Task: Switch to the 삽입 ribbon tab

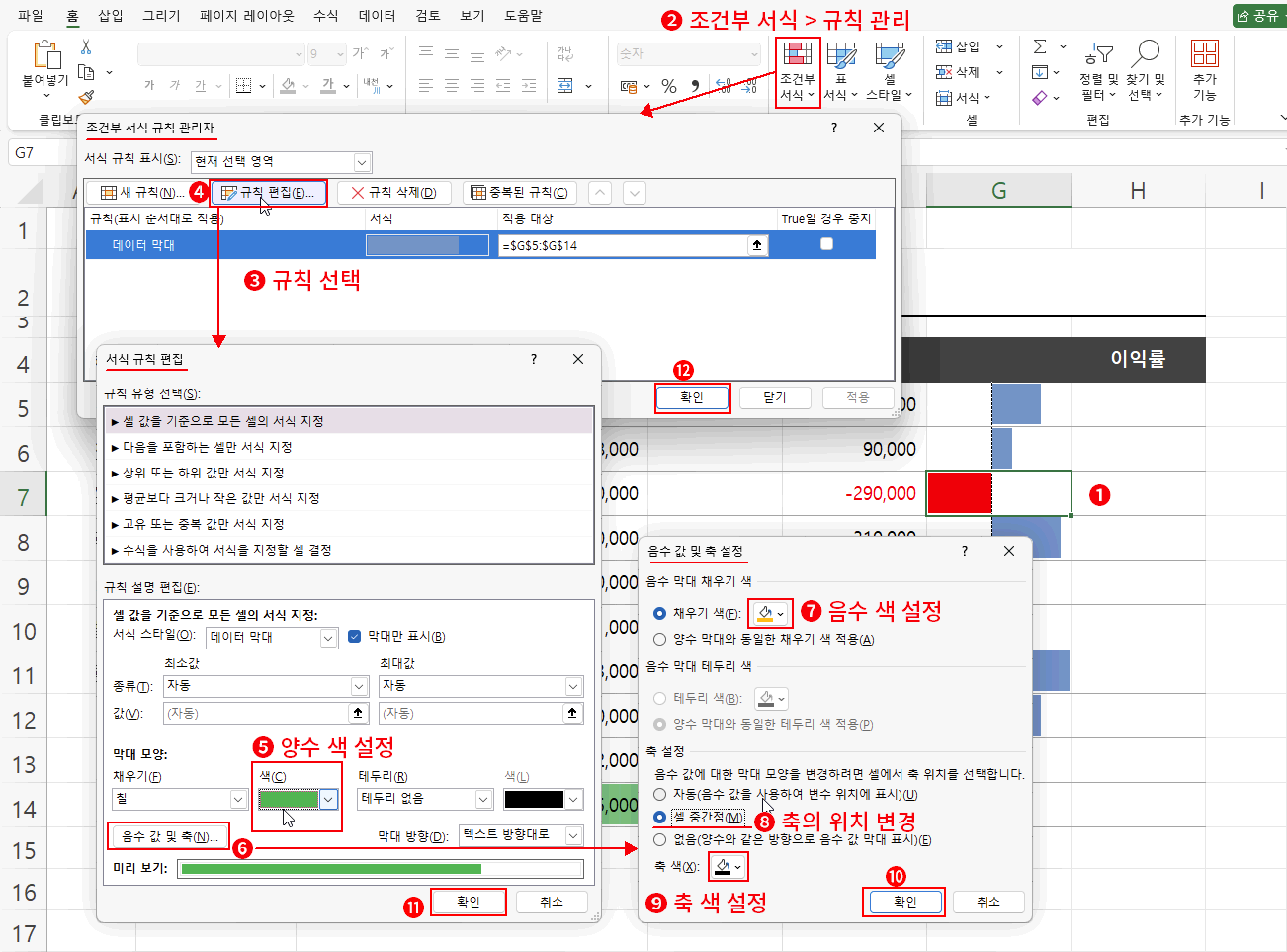Action: pos(111,16)
